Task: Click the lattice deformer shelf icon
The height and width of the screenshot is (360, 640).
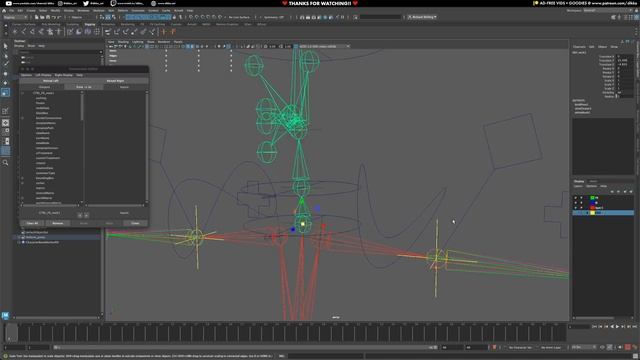Action: coord(97,31)
